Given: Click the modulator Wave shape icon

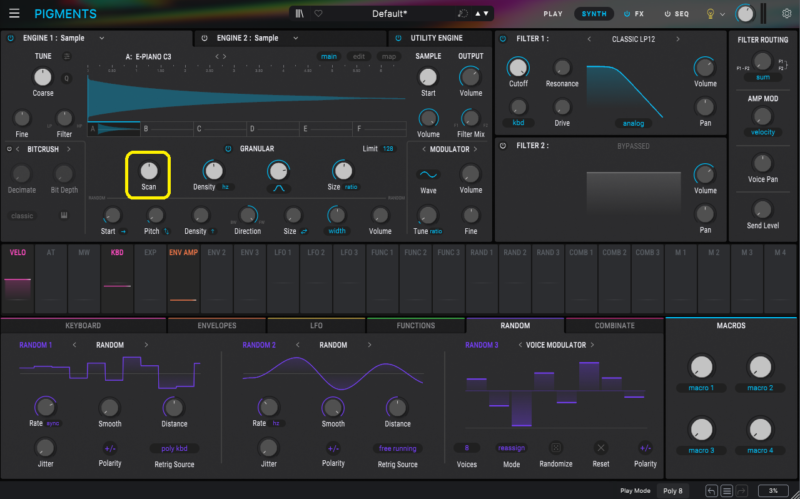Looking at the screenshot, I should [x=428, y=174].
